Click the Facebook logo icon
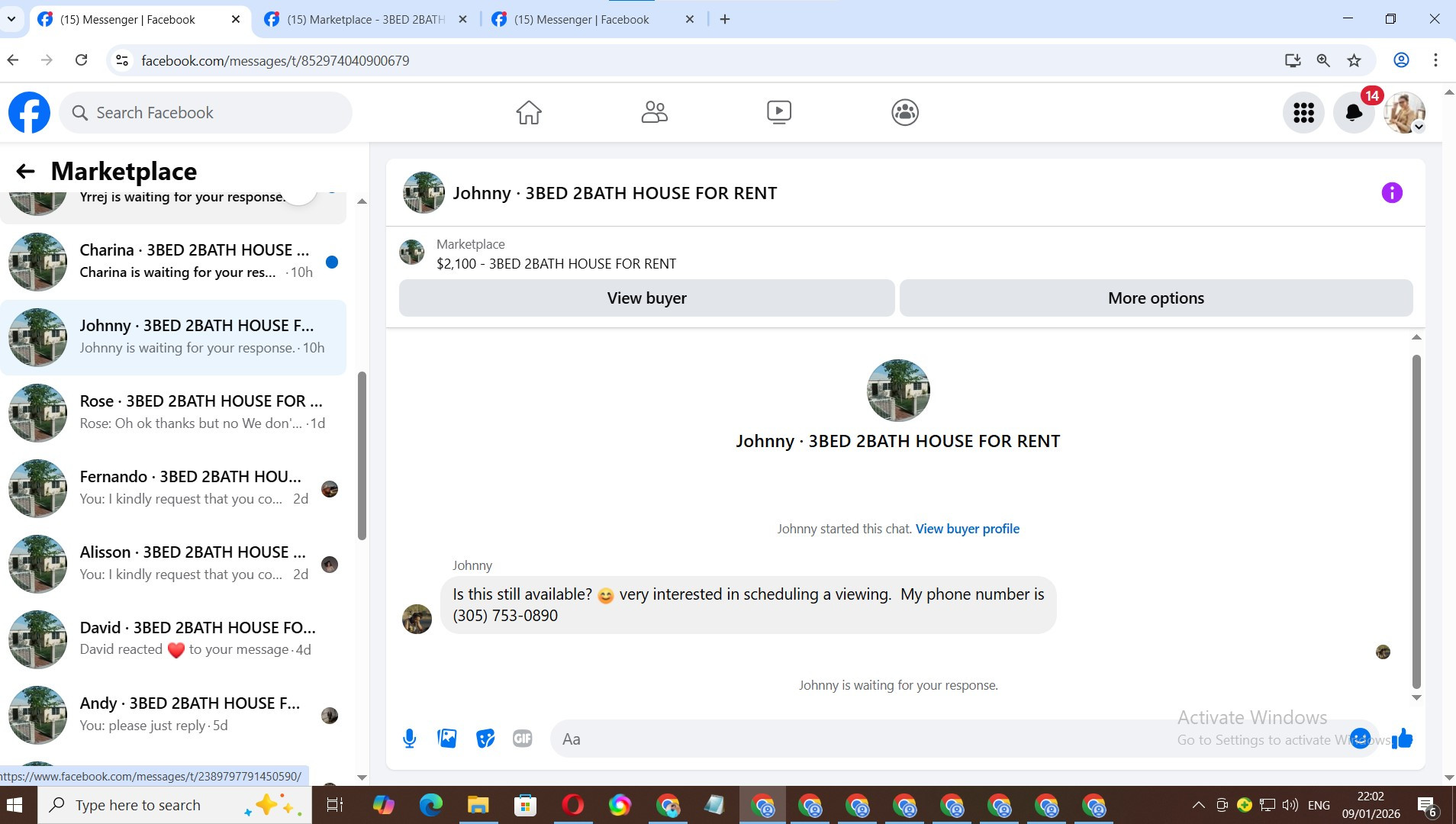Screen dimensions: 1456x824 click(x=29, y=113)
